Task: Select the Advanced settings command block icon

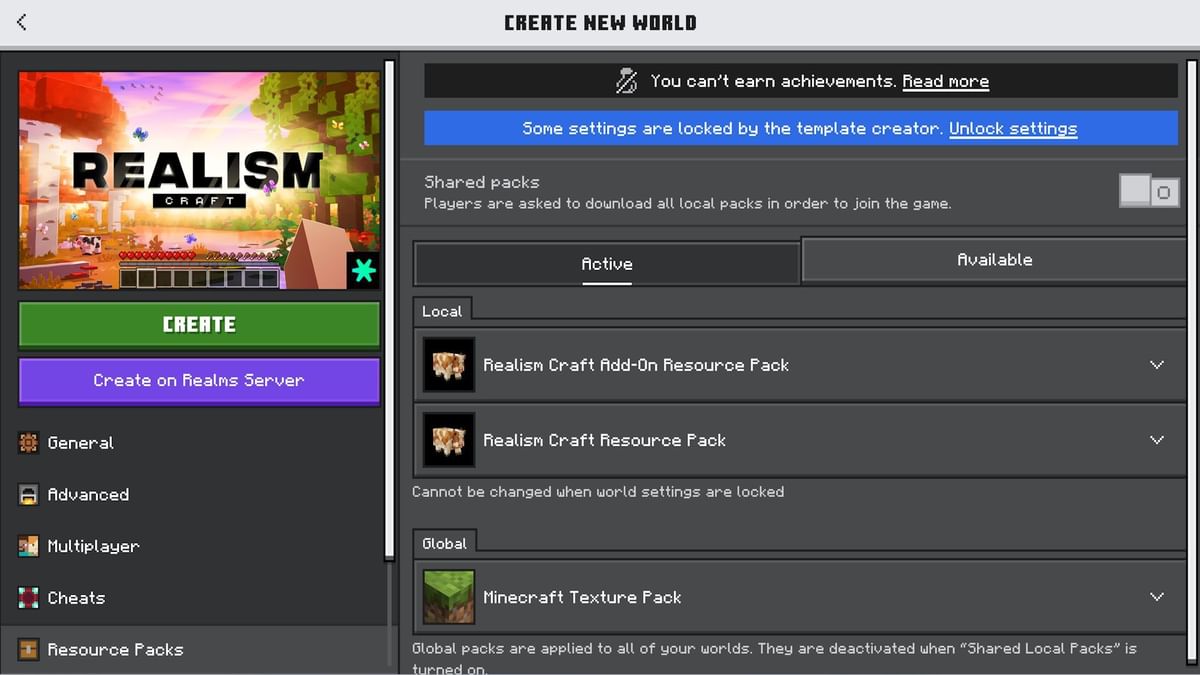Action: coord(28,494)
